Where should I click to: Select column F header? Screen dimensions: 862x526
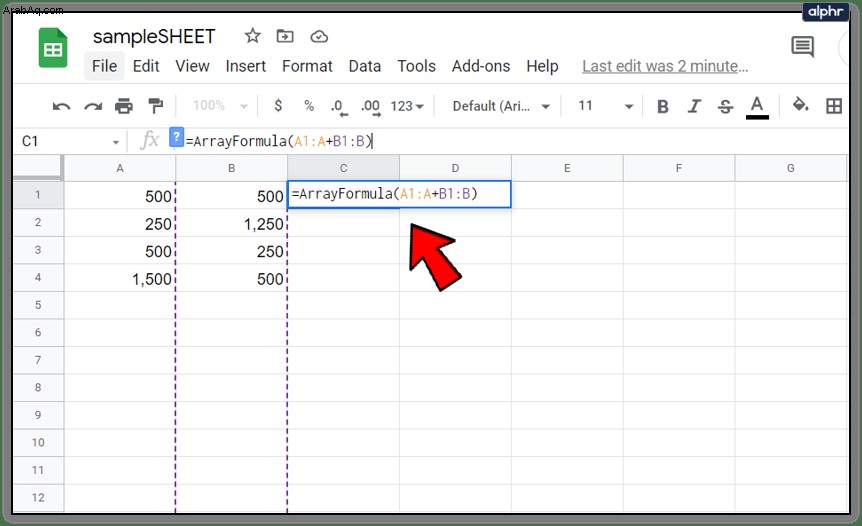pos(679,168)
